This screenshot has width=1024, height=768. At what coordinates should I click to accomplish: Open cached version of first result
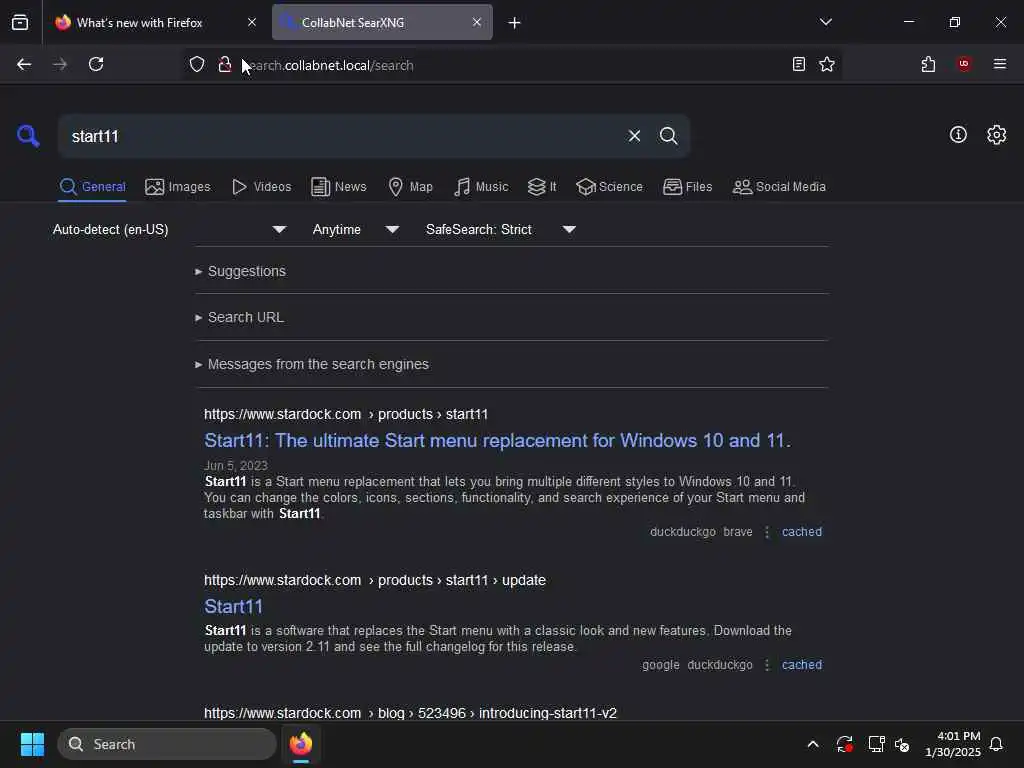pyautogui.click(x=801, y=532)
